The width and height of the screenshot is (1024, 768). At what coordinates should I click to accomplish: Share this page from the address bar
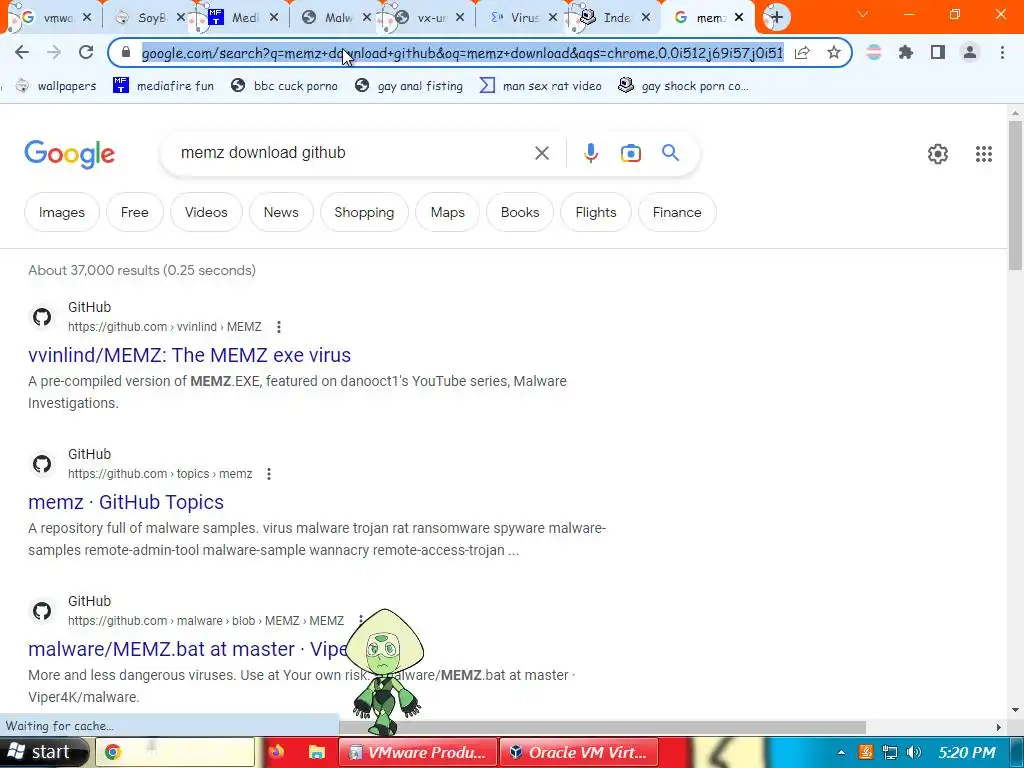pos(802,52)
